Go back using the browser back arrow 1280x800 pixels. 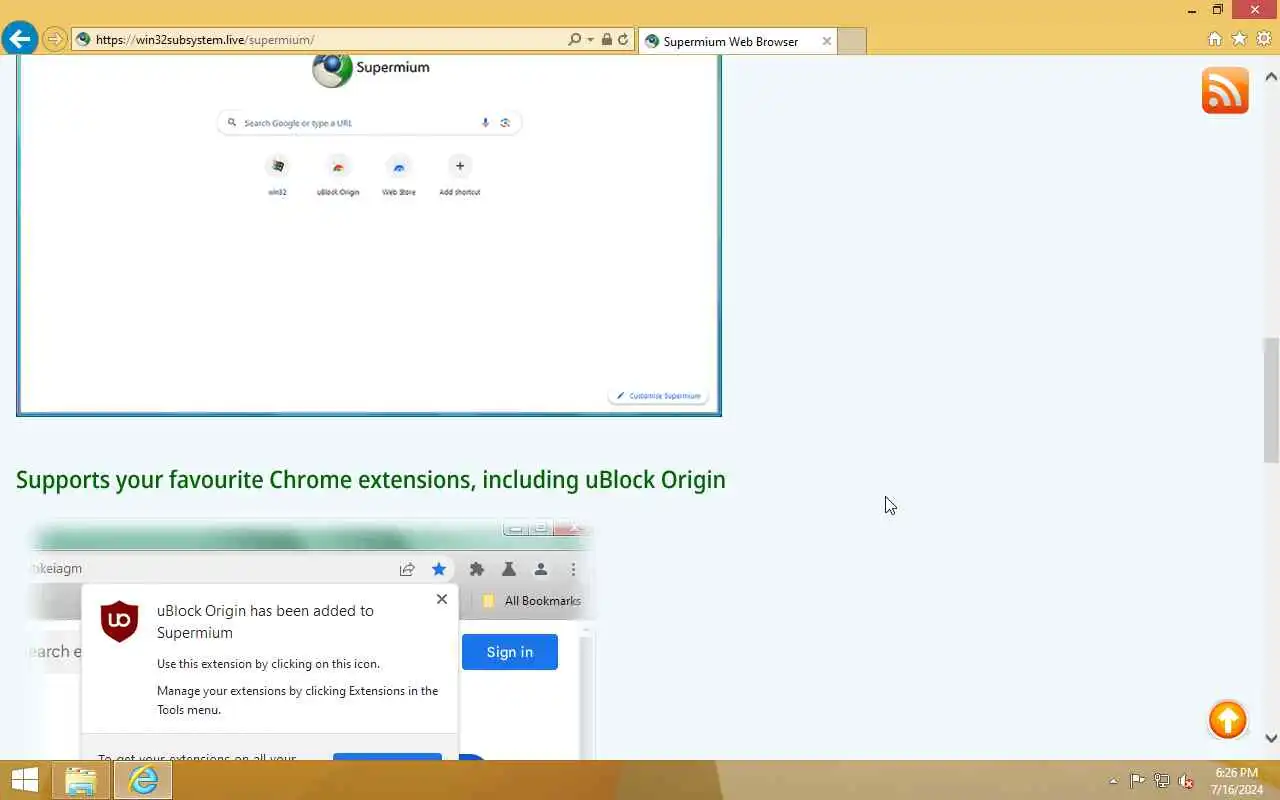pos(19,39)
